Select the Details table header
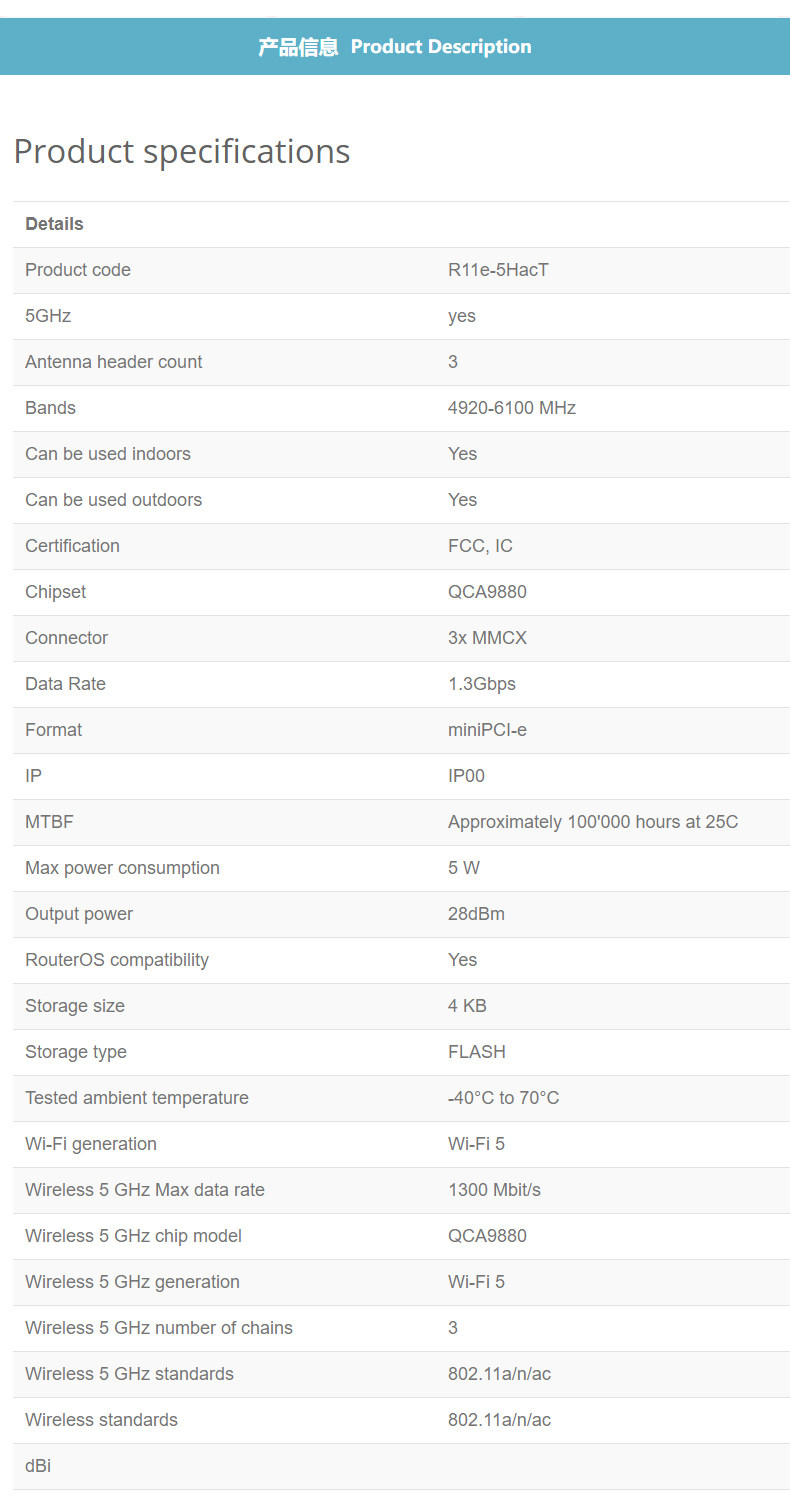The height and width of the screenshot is (1503, 790). [x=54, y=224]
